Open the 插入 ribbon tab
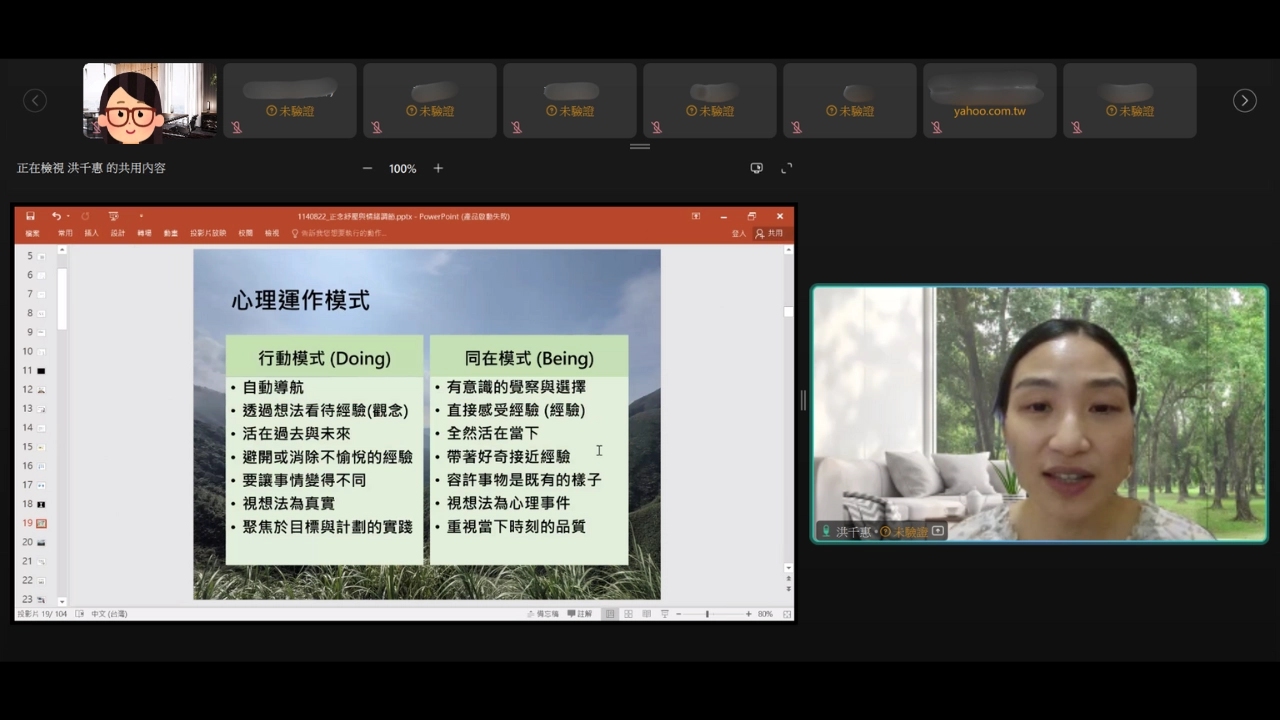 tap(91, 233)
